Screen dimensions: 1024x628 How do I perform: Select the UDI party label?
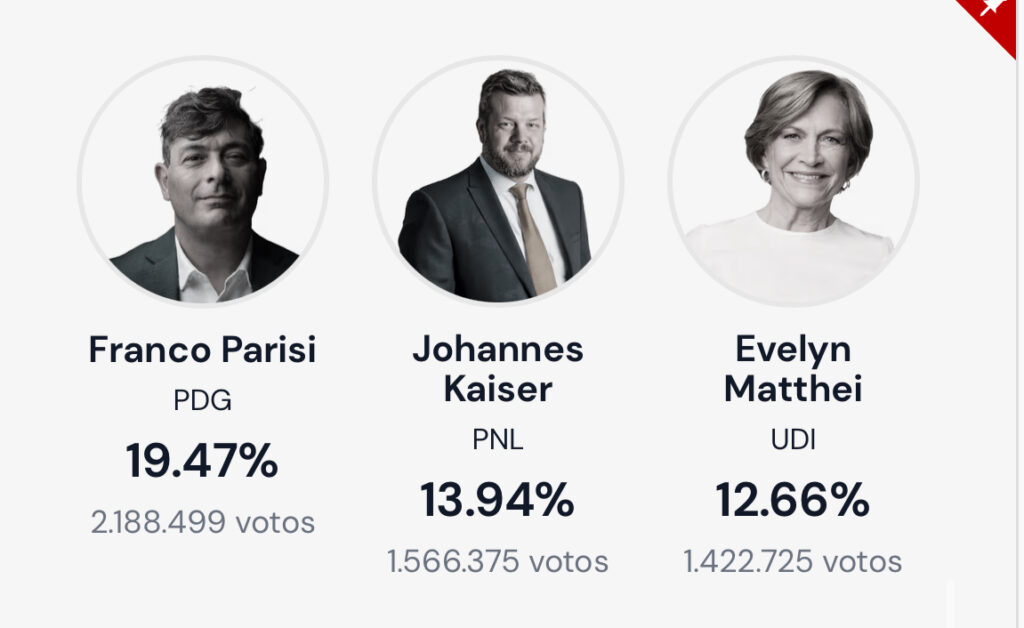(x=793, y=440)
